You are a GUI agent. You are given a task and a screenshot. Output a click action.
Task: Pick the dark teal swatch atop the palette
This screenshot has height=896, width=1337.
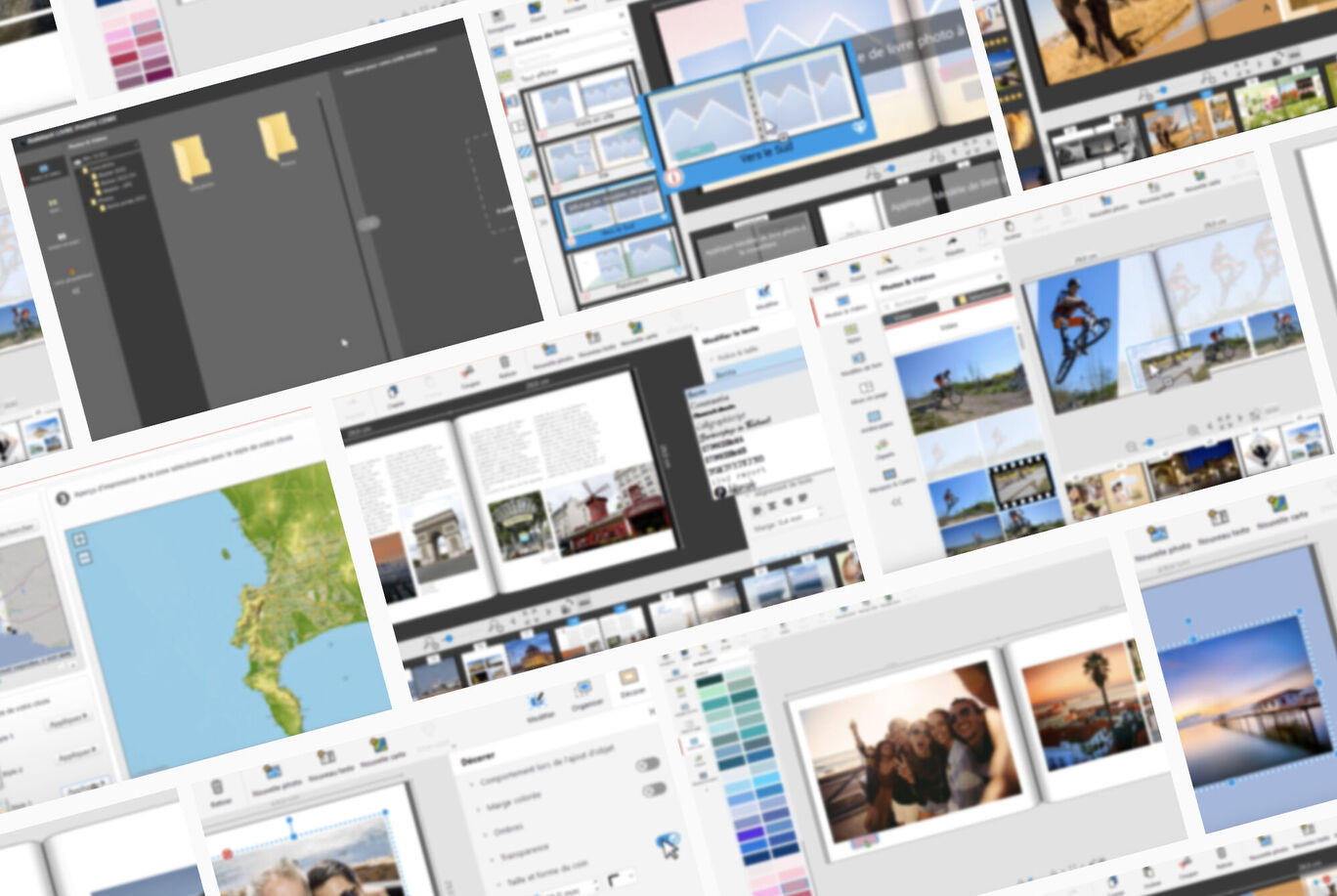point(710,681)
